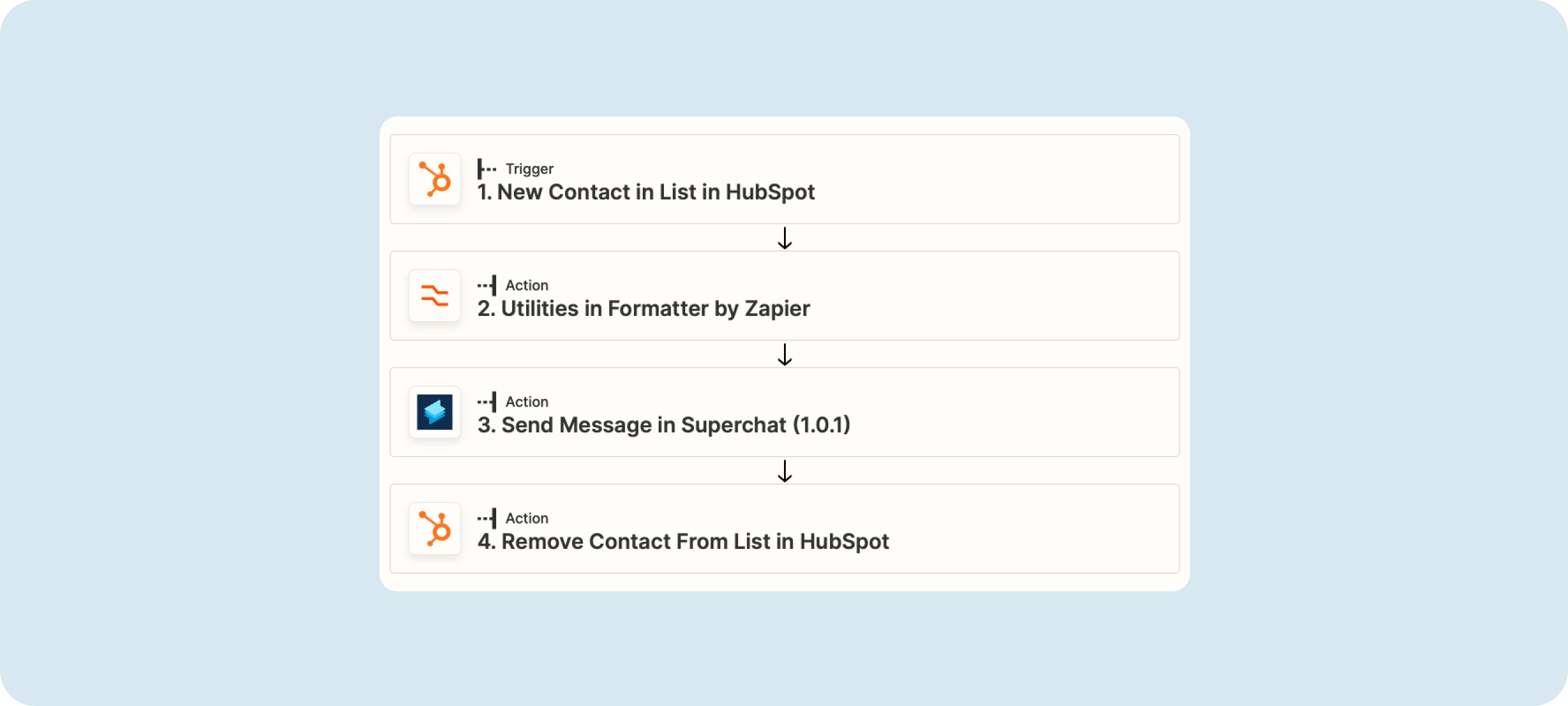The image size is (1568, 706).
Task: Click the Action label in Formatter step
Action: click(527, 285)
